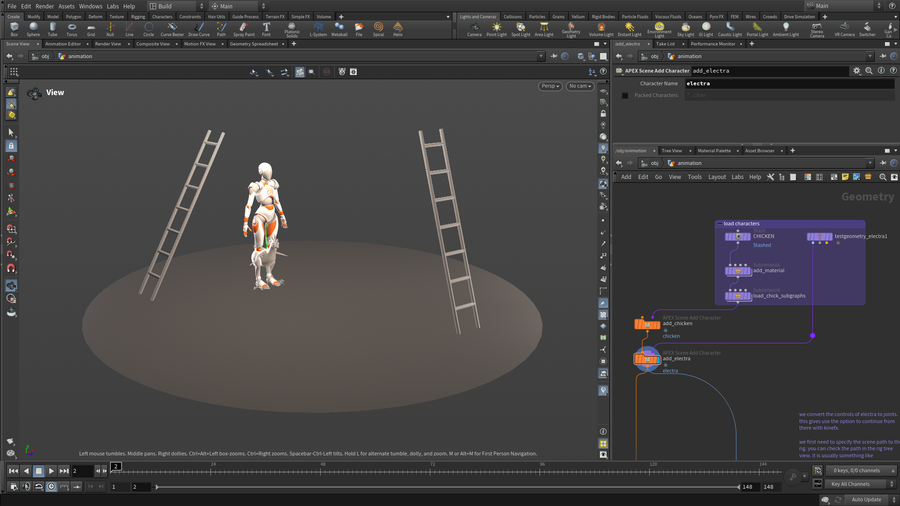Open the No cam camera dropdown
Image resolution: width=900 pixels, height=506 pixels.
[579, 86]
